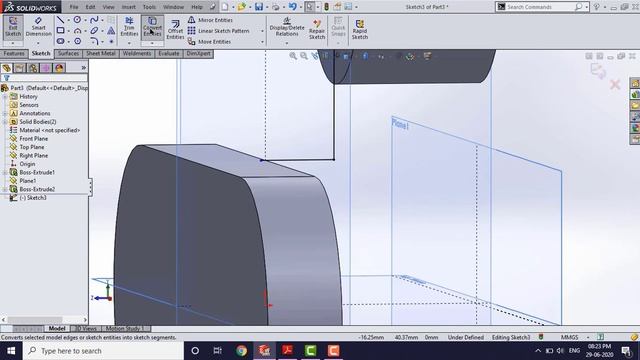This screenshot has height=360, width=640.
Task: Click the Open file folder icon
Action: (242, 7)
